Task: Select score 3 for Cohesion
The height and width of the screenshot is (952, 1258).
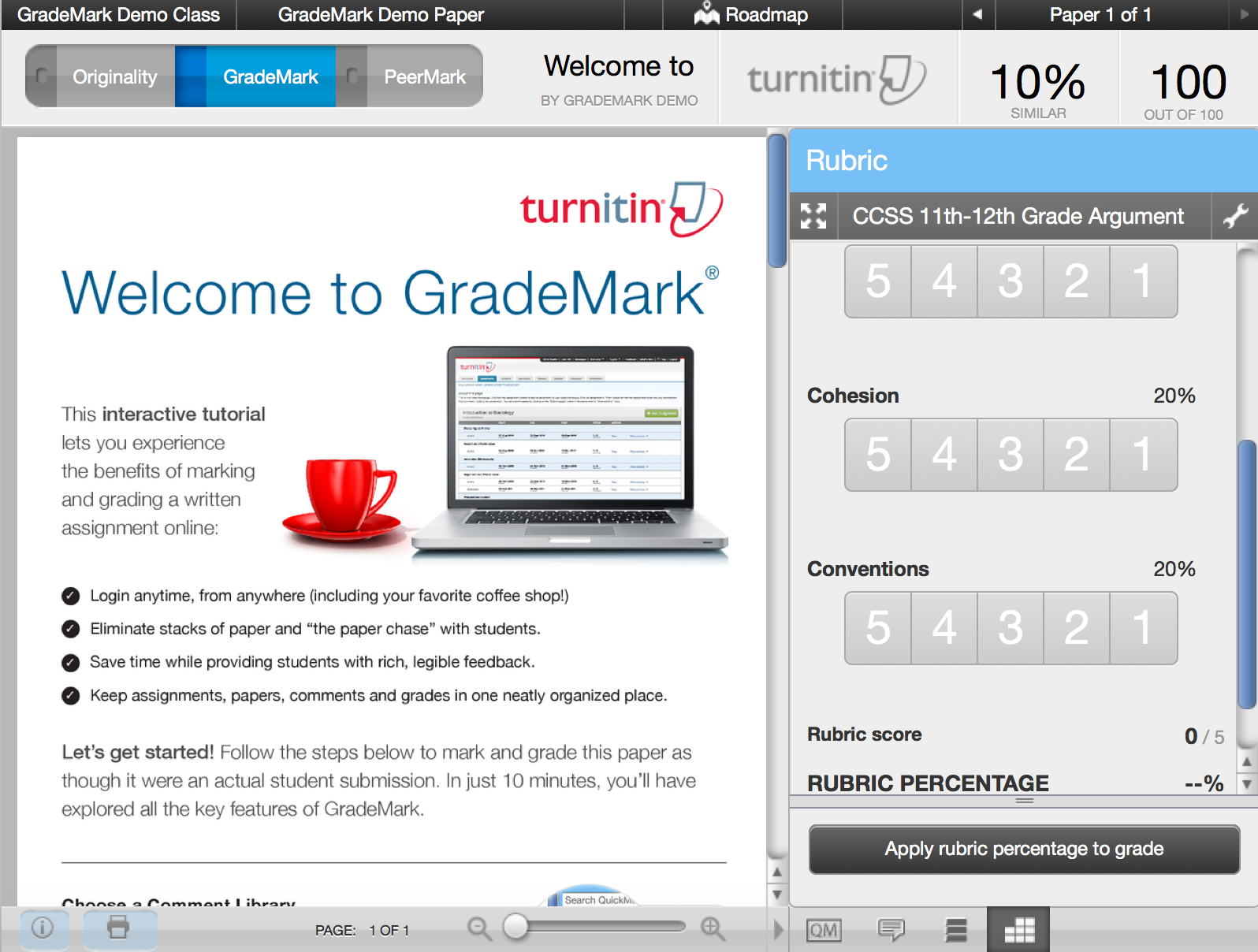Action: point(1010,455)
